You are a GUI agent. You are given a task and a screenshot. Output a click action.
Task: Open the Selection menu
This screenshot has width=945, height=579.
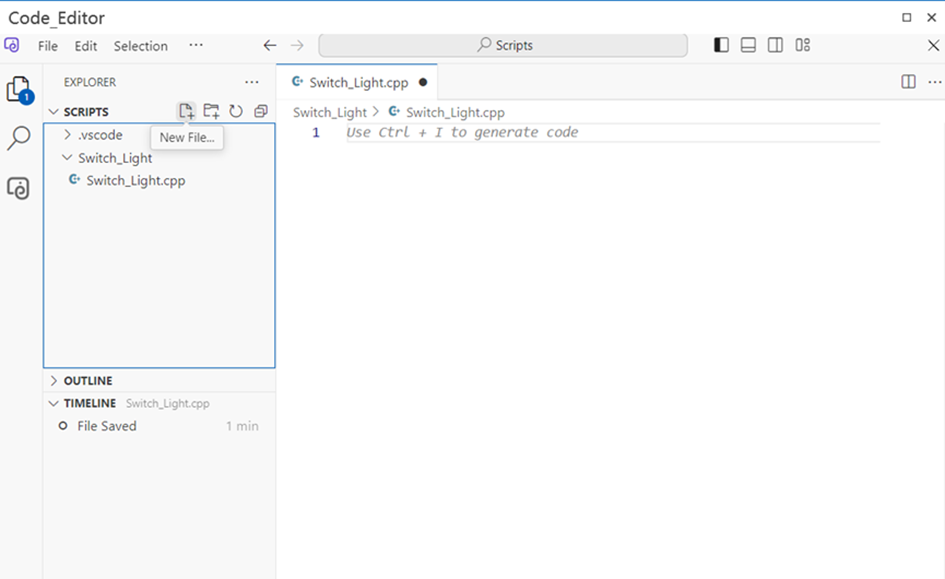pos(140,46)
